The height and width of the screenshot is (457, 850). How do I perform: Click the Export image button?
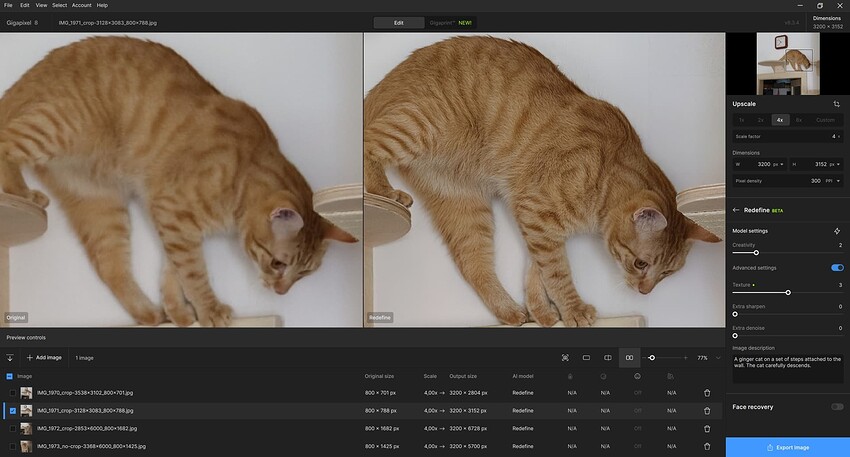pos(788,447)
